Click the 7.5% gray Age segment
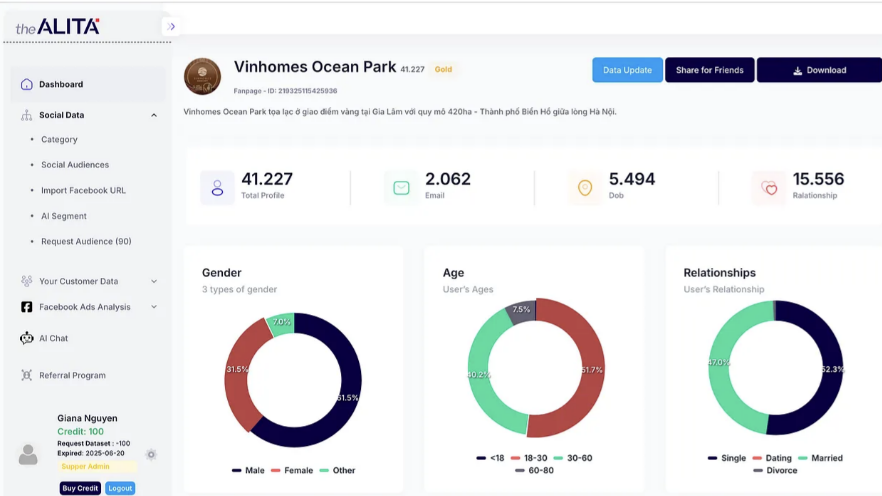This screenshot has width=882, height=496. pos(521,311)
